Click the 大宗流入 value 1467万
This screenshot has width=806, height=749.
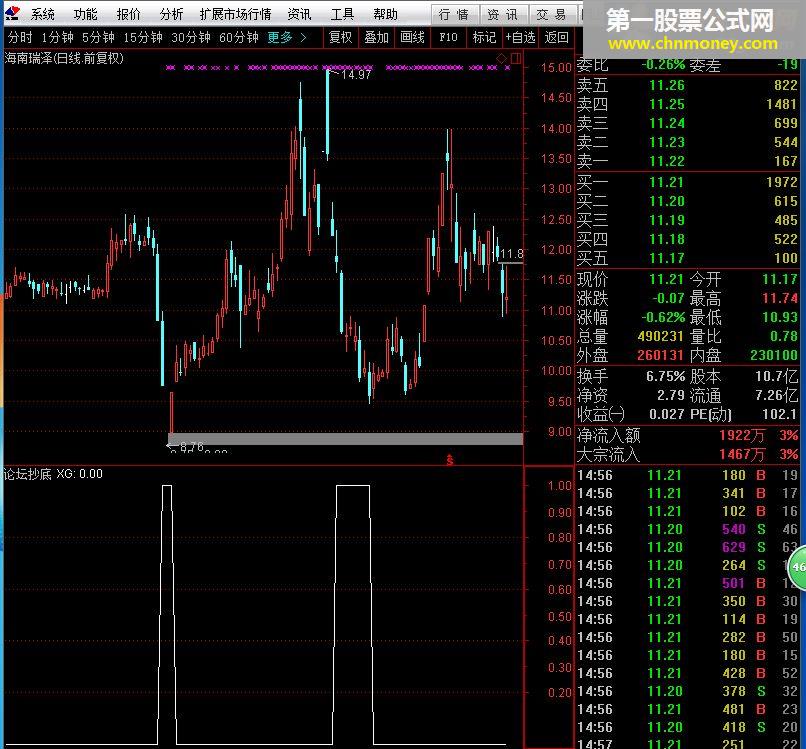click(x=742, y=454)
